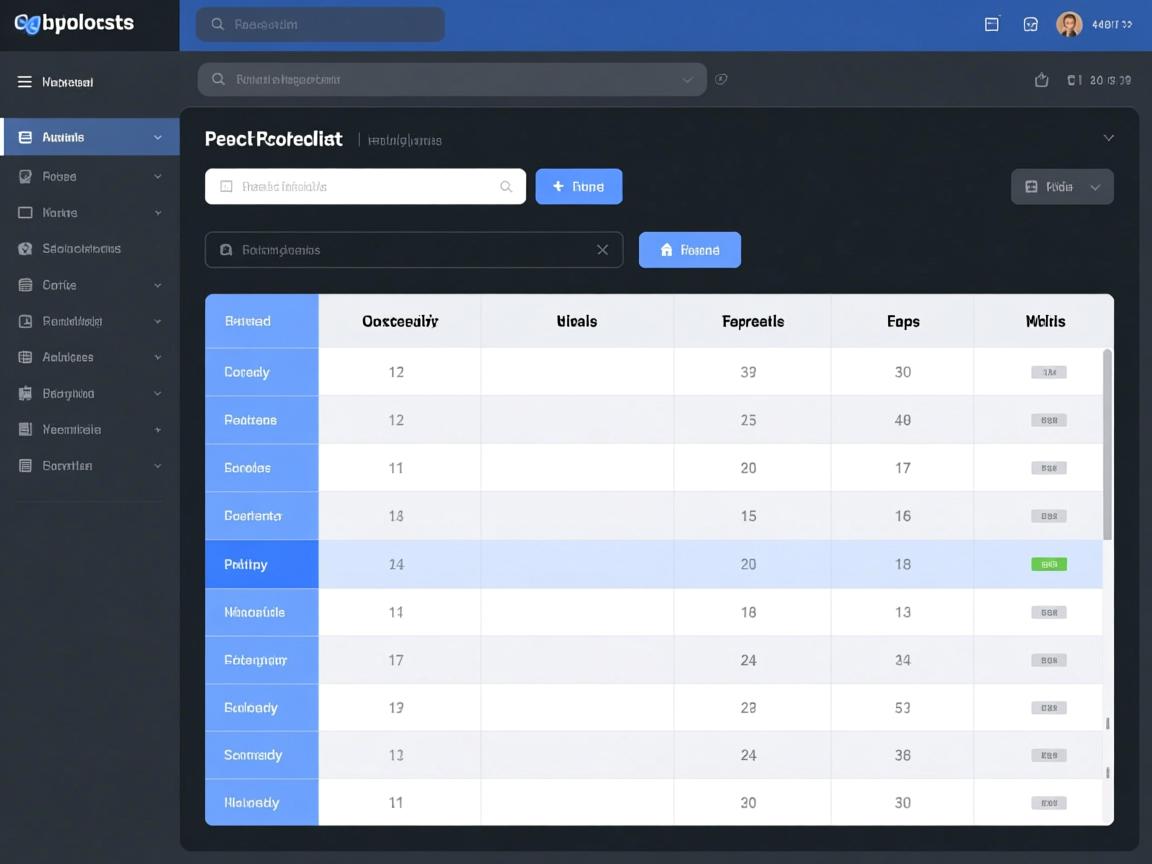Click the green status badge in highlighted row
The width and height of the screenshot is (1152, 864).
(x=1048, y=564)
